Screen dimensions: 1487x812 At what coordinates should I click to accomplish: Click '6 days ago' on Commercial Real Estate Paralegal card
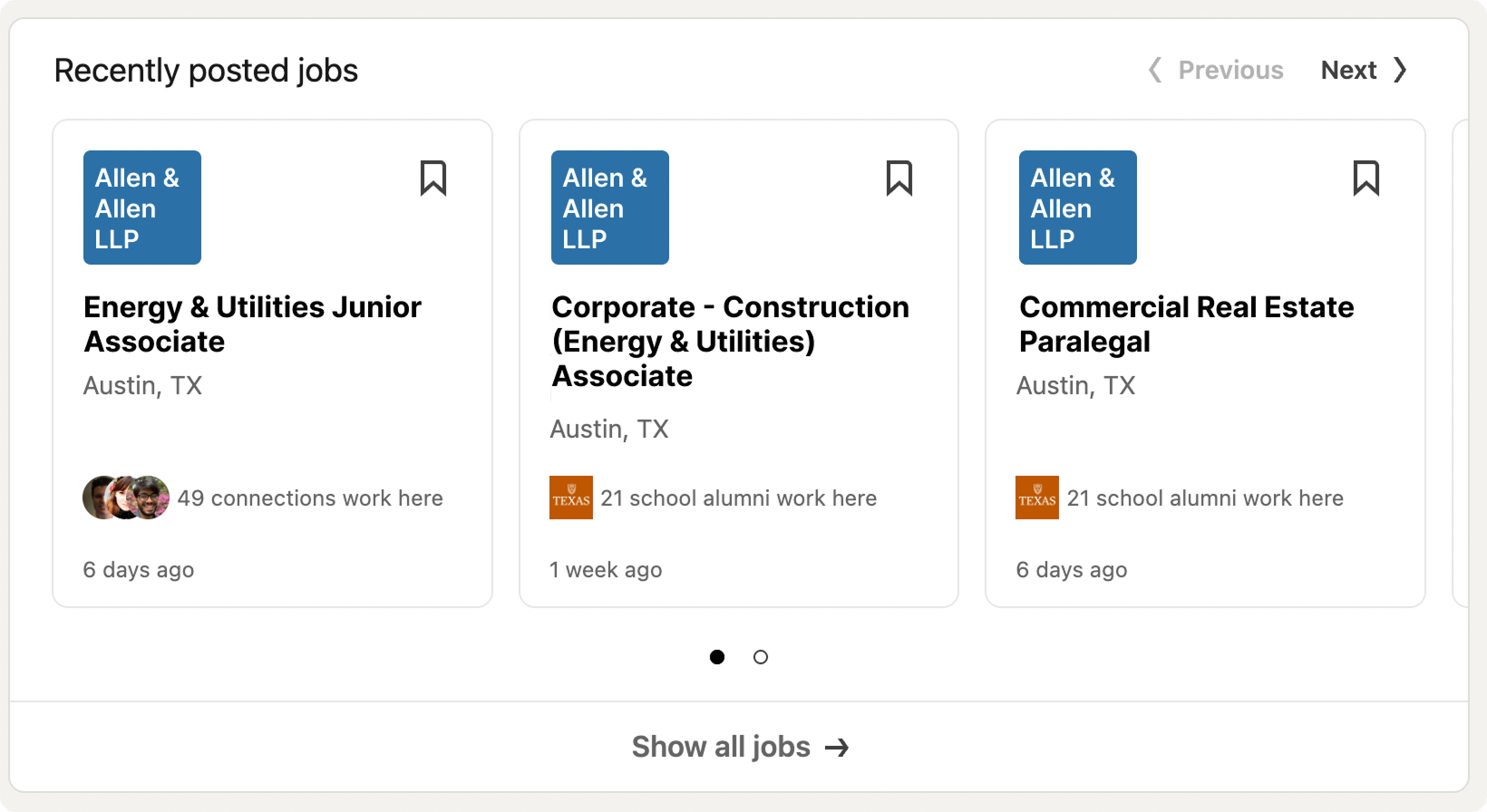pyautogui.click(x=1072, y=570)
